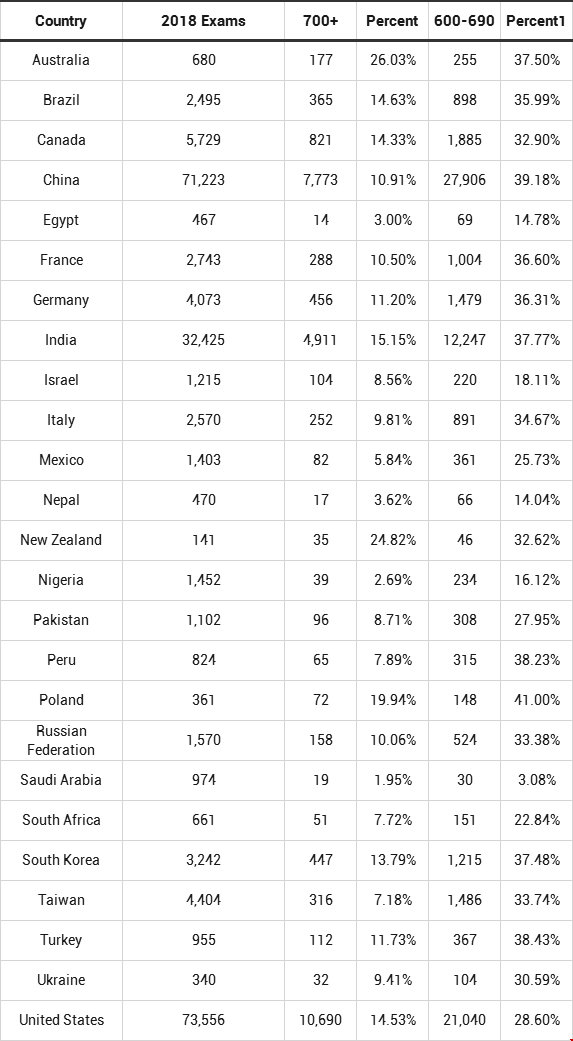Click the Australia country cell
Screen dimensions: 573x1041
61,60
